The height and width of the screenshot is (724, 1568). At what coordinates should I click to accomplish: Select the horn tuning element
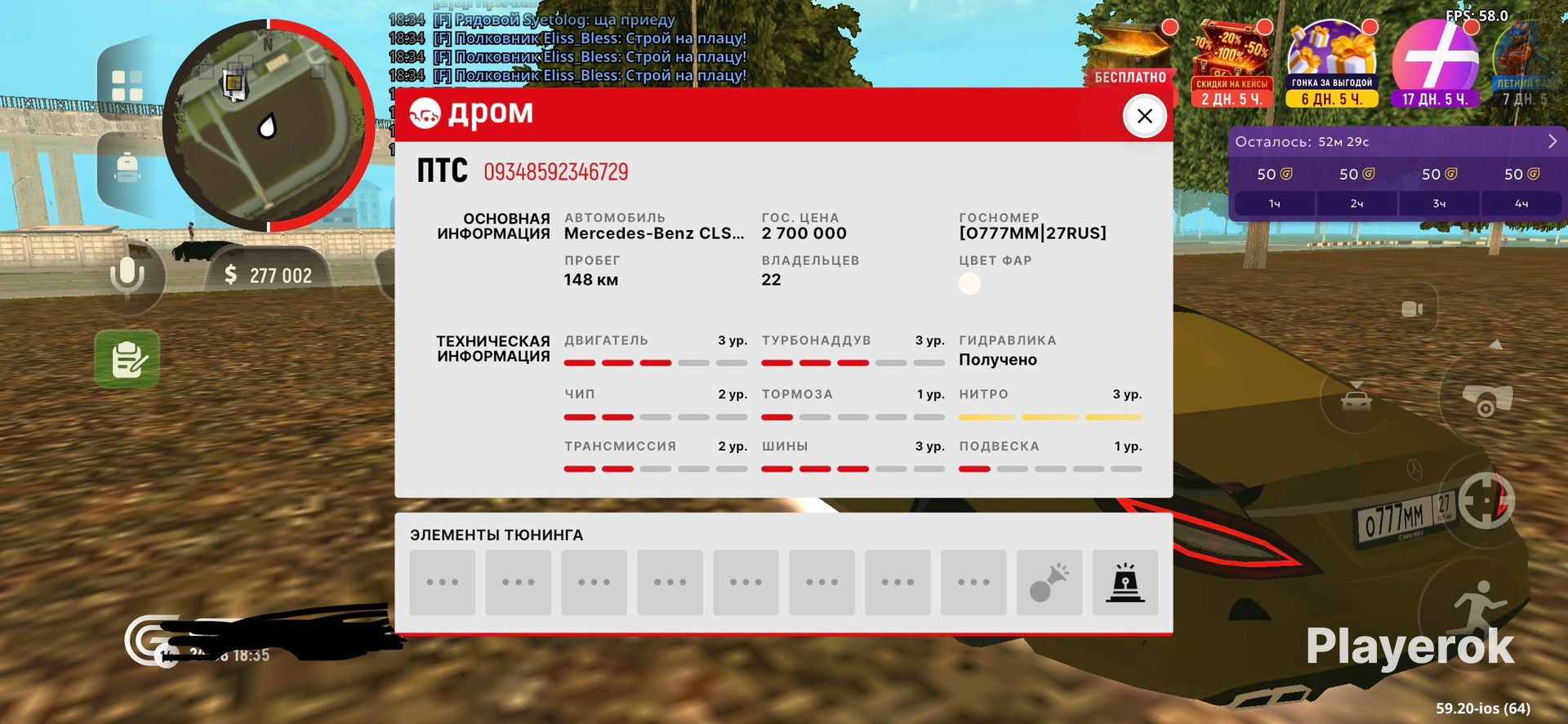[x=1049, y=582]
